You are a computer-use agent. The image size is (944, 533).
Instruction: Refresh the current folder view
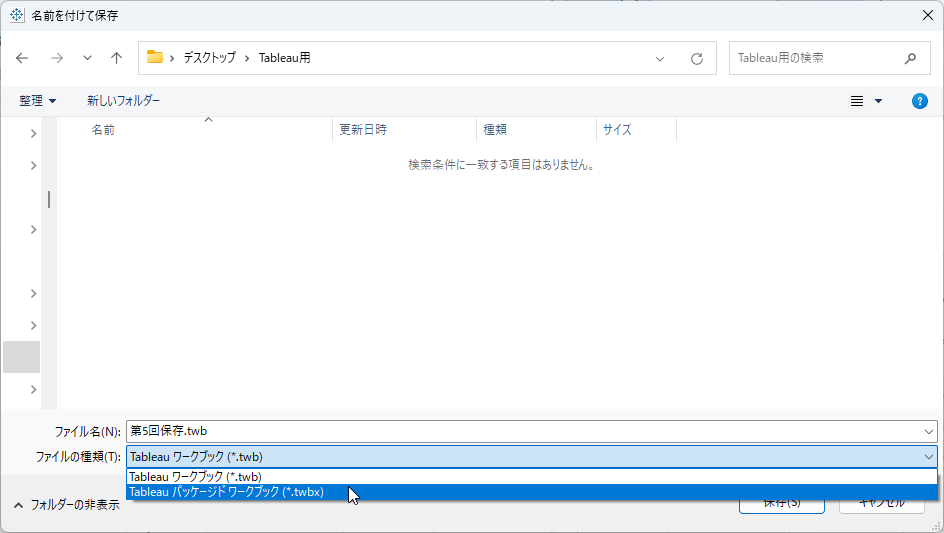697,58
